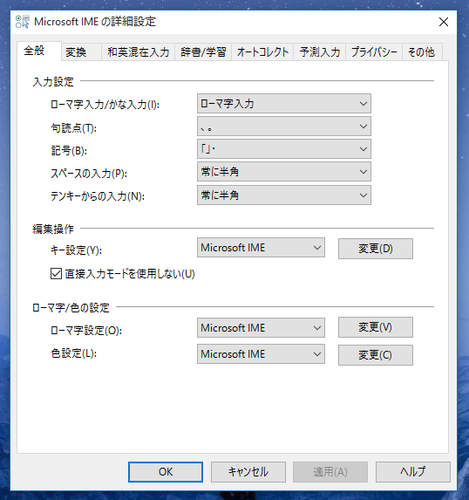Open the ローマ字設定 dropdown
This screenshot has height=500, width=469.
pos(261,328)
